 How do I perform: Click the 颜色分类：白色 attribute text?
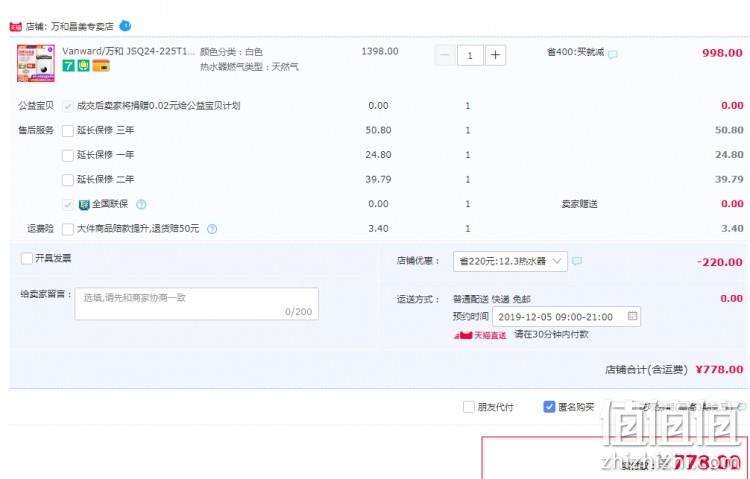tap(232, 52)
